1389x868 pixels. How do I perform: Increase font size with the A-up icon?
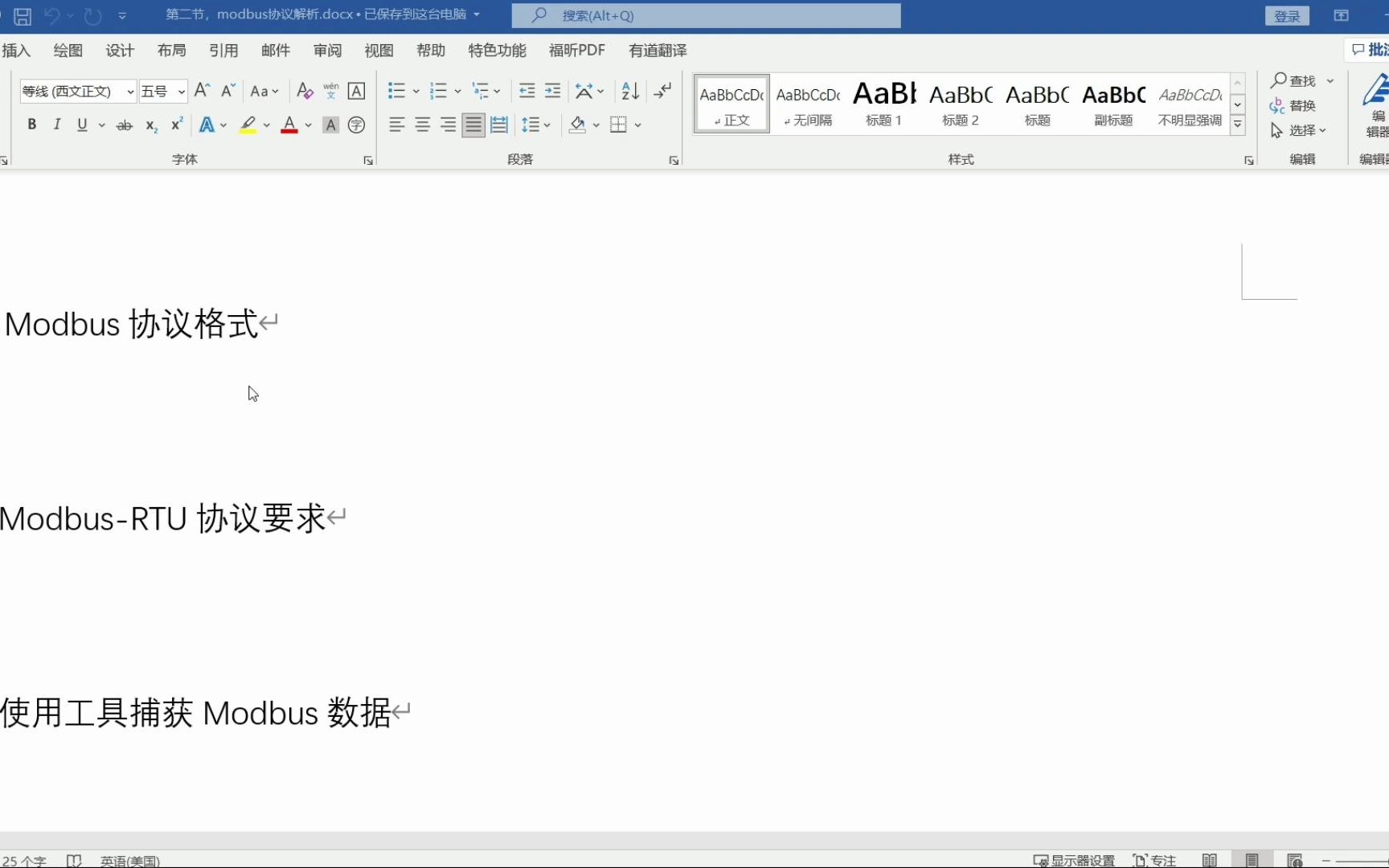tap(202, 90)
